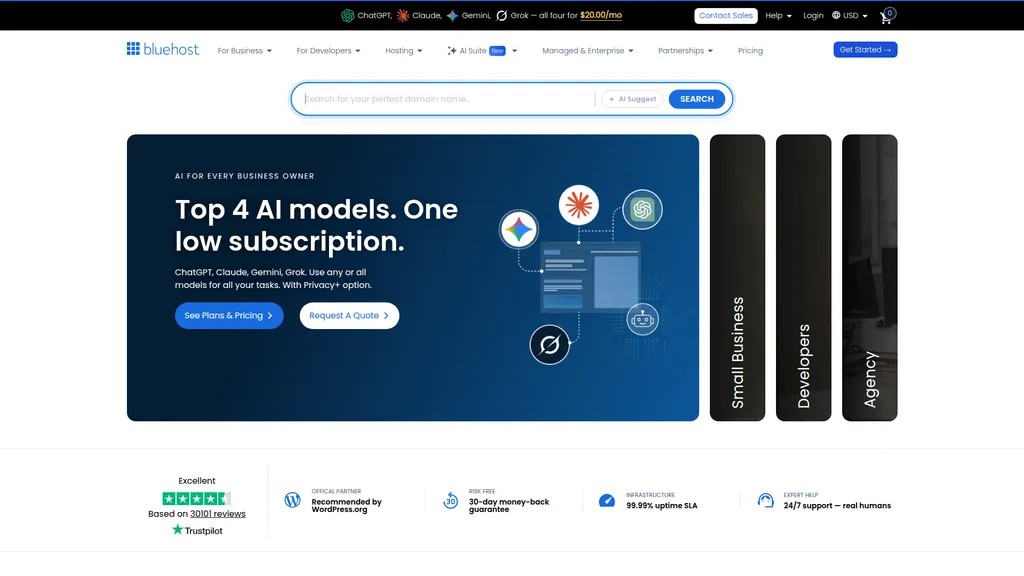Open the shopping cart icon
The image size is (1024, 576).
[x=886, y=16]
